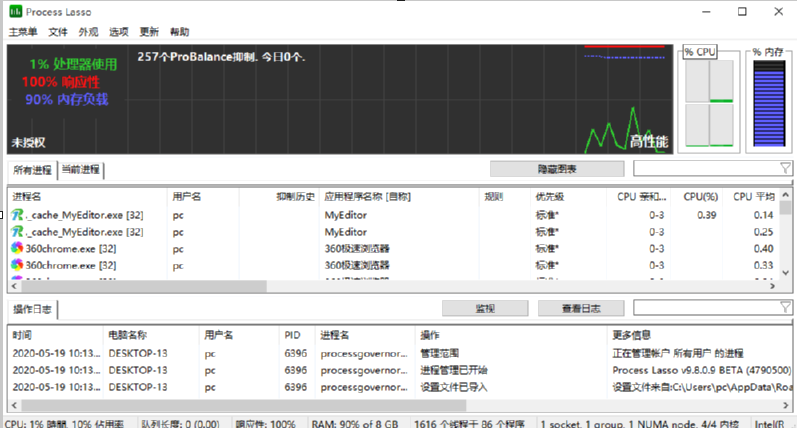
Task: Click the 队列长度 status bar entry
Action: pyautogui.click(x=180, y=423)
